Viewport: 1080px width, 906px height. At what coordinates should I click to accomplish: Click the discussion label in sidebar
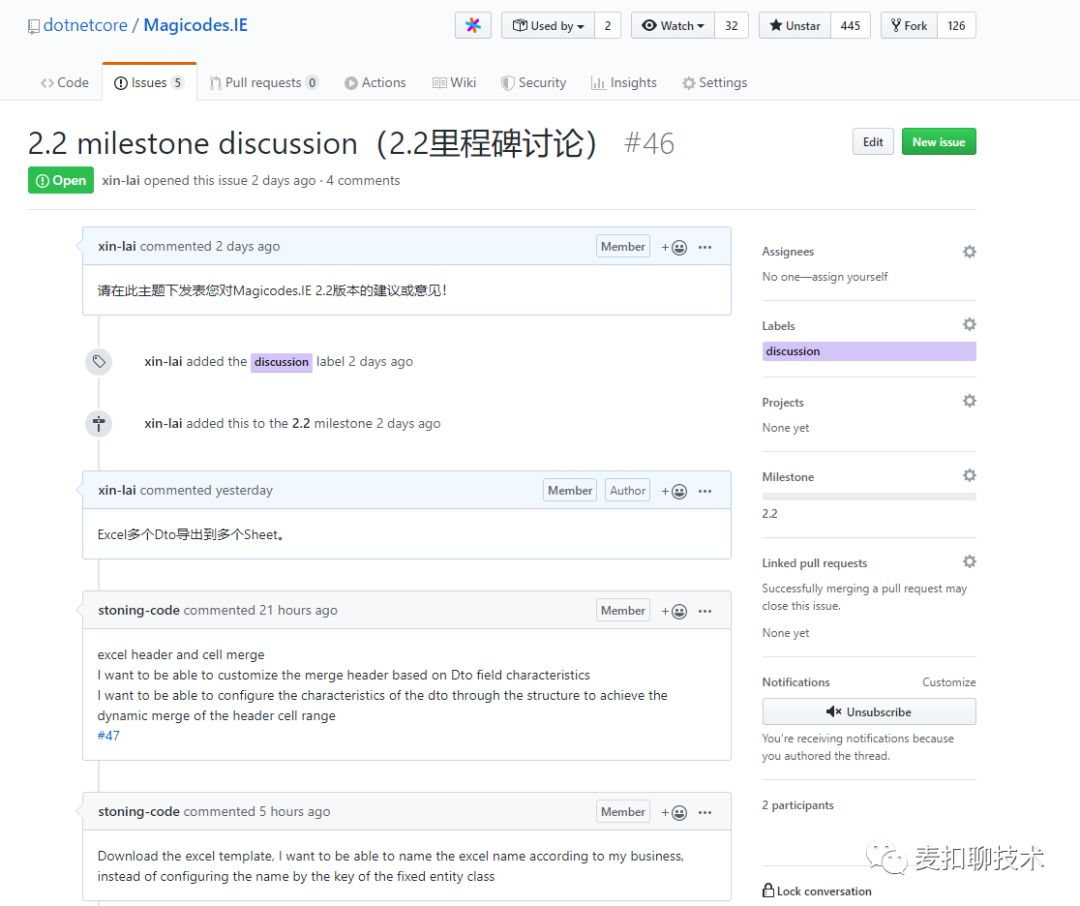point(869,351)
